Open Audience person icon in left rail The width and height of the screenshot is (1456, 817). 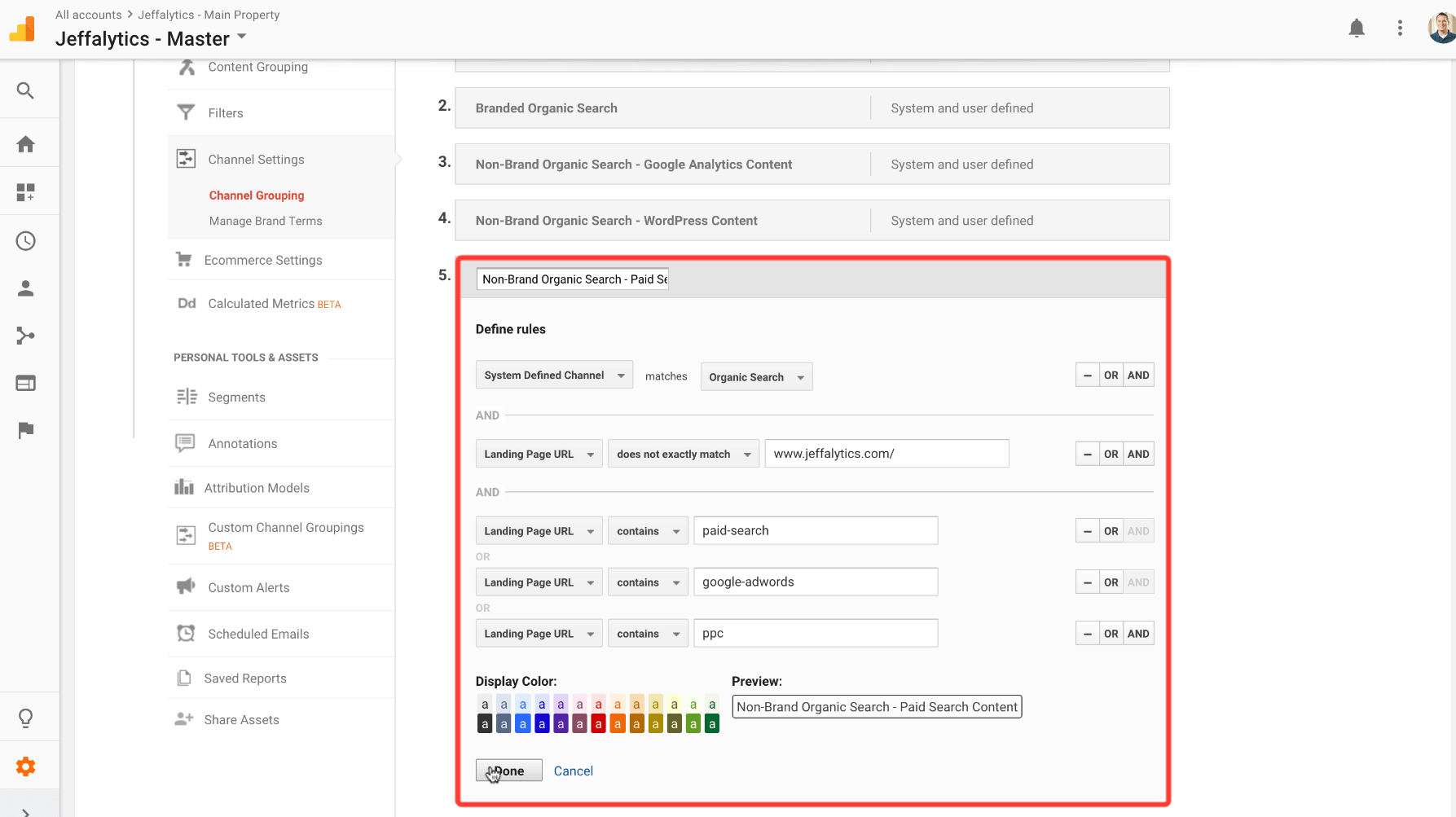click(x=25, y=288)
